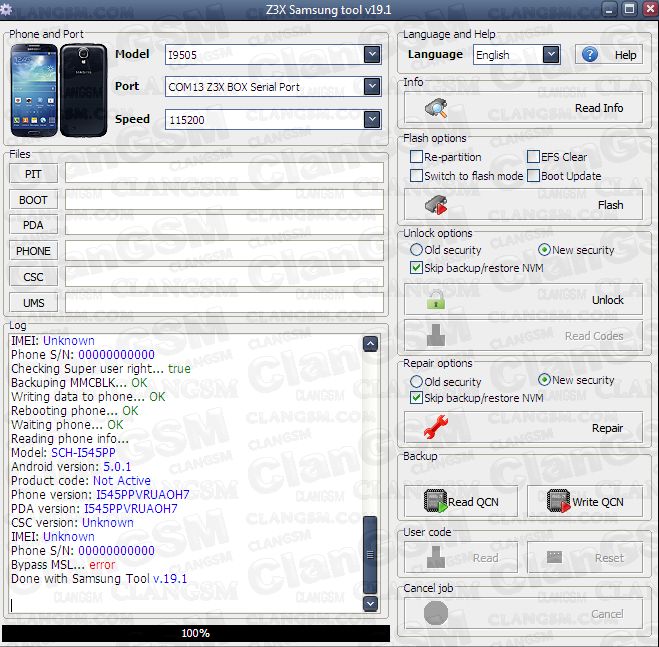Screen dimensions: 659x647
Task: Click the BOOT file button
Action: [33, 200]
